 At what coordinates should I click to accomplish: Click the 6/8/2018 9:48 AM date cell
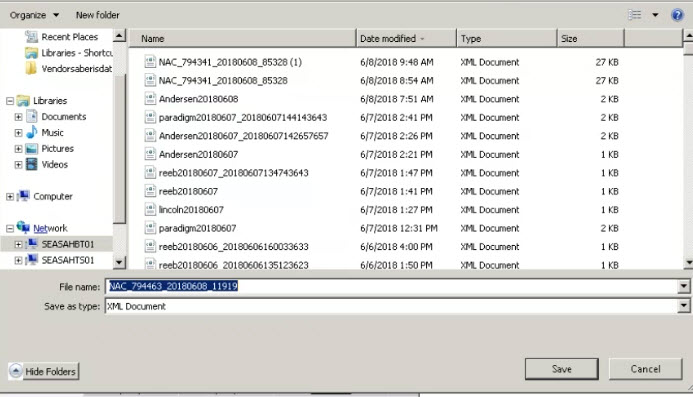point(396,62)
